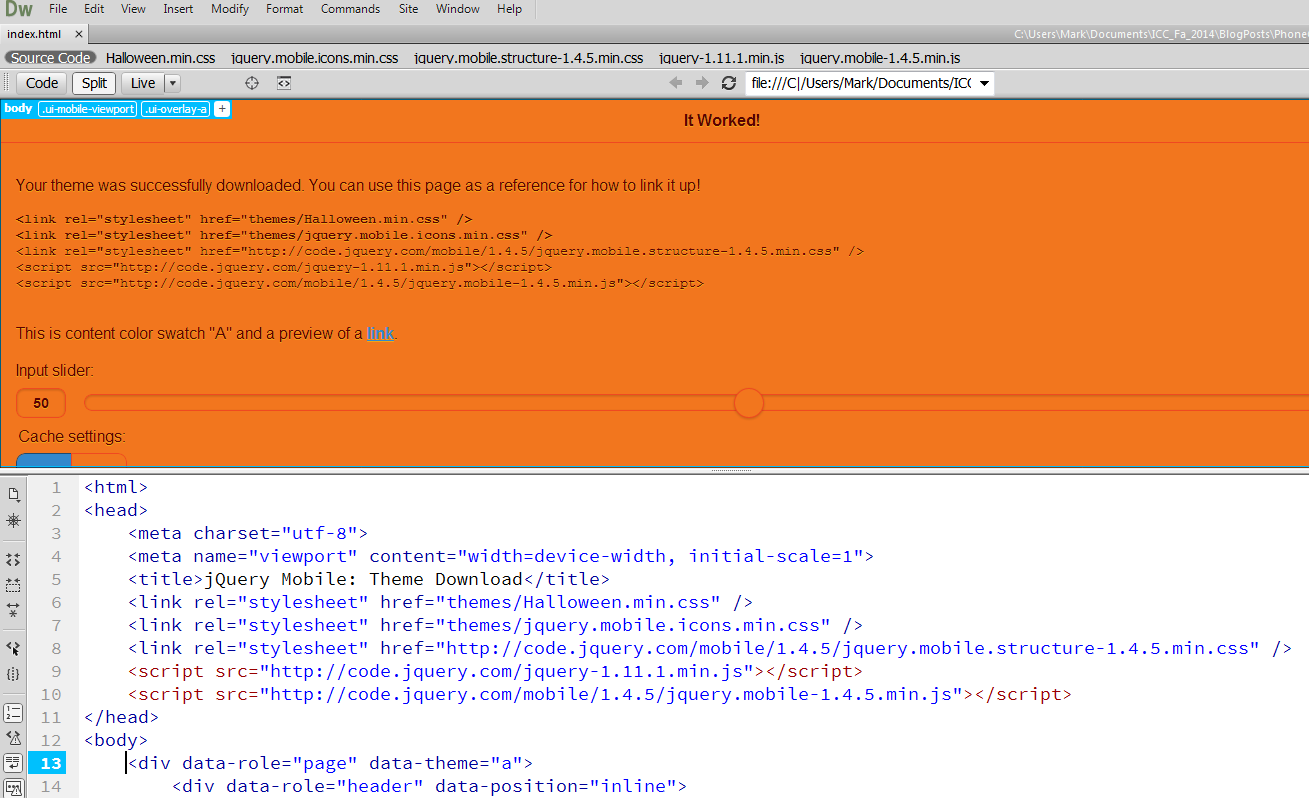Click the <title> line in code
Screen dimensions: 1309x798
pos(368,579)
